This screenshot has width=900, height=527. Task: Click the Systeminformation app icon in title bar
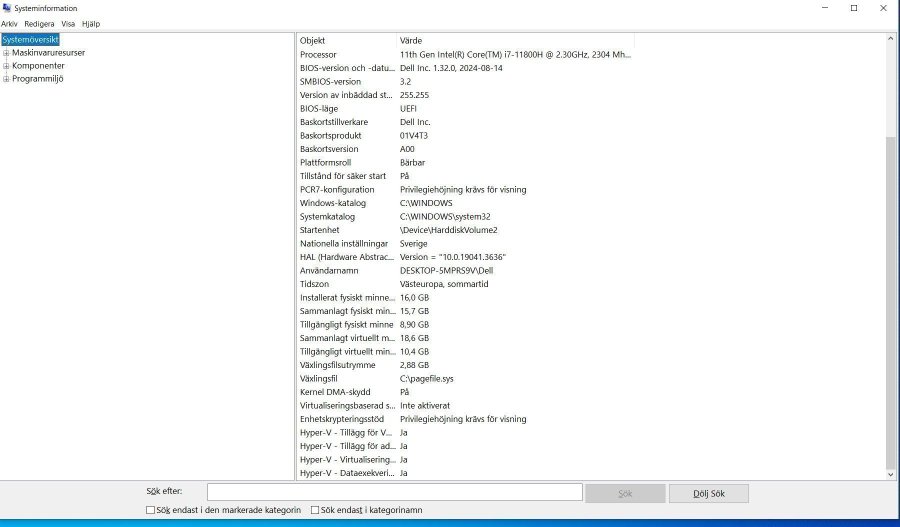(x=7, y=7)
